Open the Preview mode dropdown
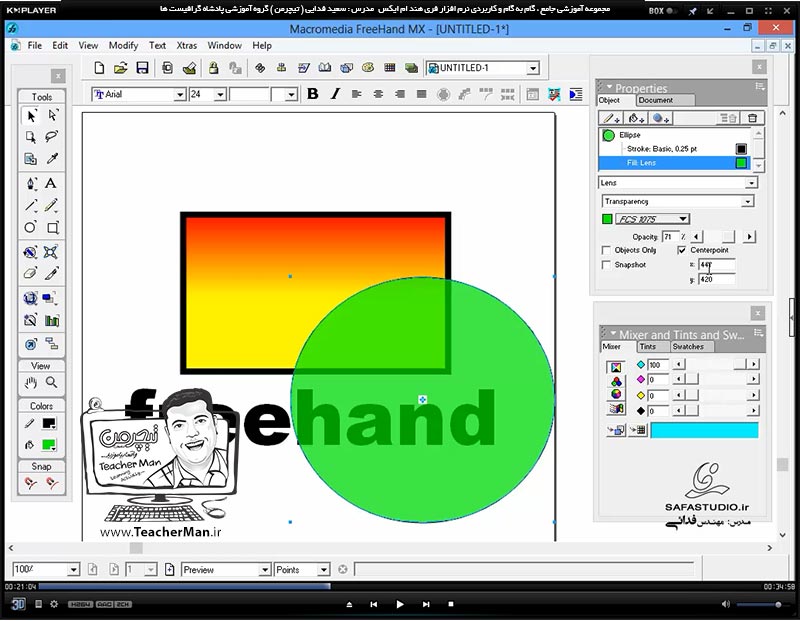The image size is (800, 621). coord(264,570)
